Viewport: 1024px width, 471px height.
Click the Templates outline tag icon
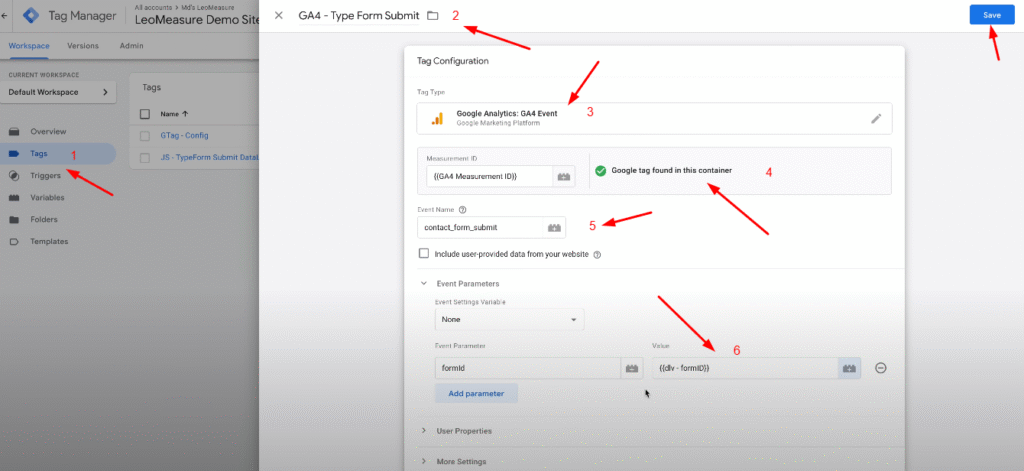(14, 241)
